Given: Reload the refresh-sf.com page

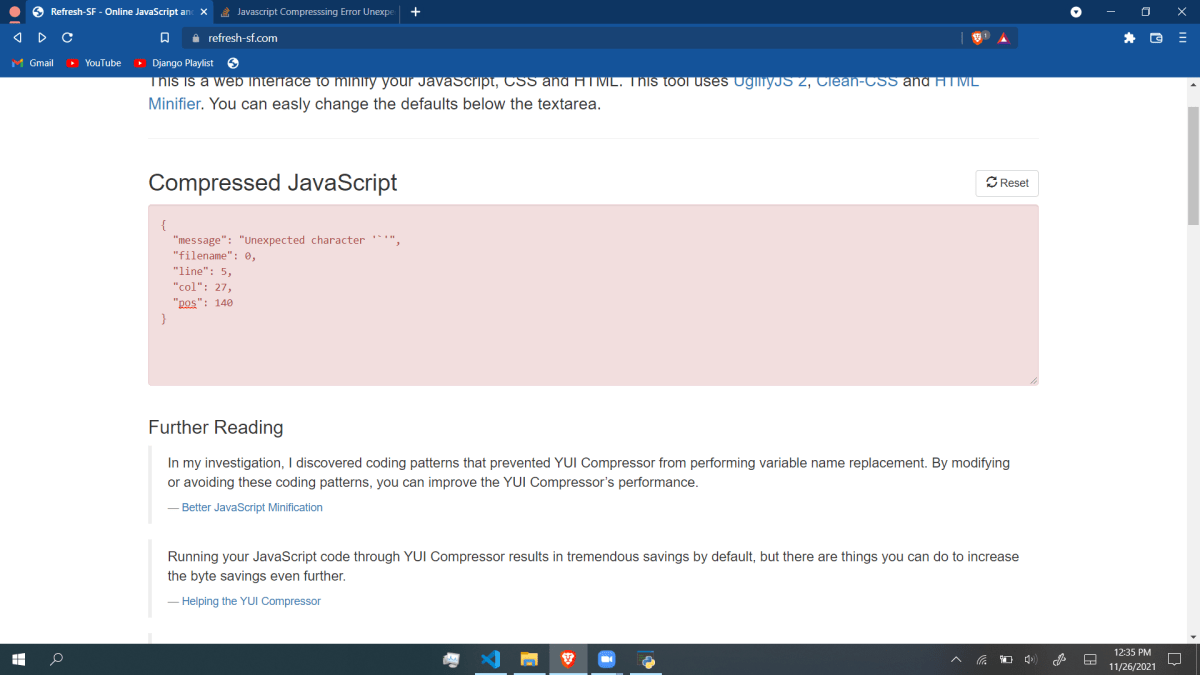Looking at the screenshot, I should [66, 37].
